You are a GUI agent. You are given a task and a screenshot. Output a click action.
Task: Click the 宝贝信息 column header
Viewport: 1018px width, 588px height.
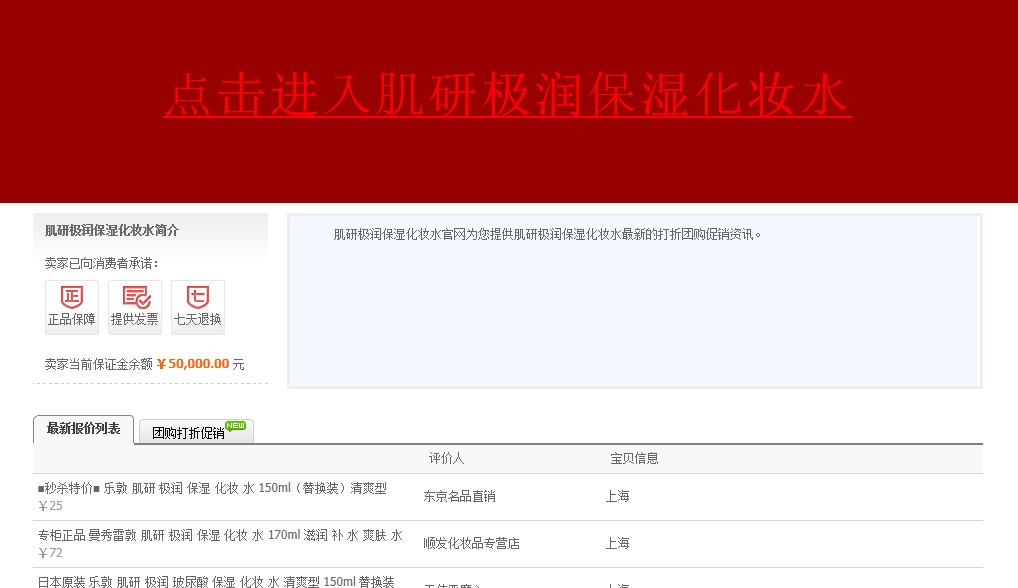coord(634,458)
